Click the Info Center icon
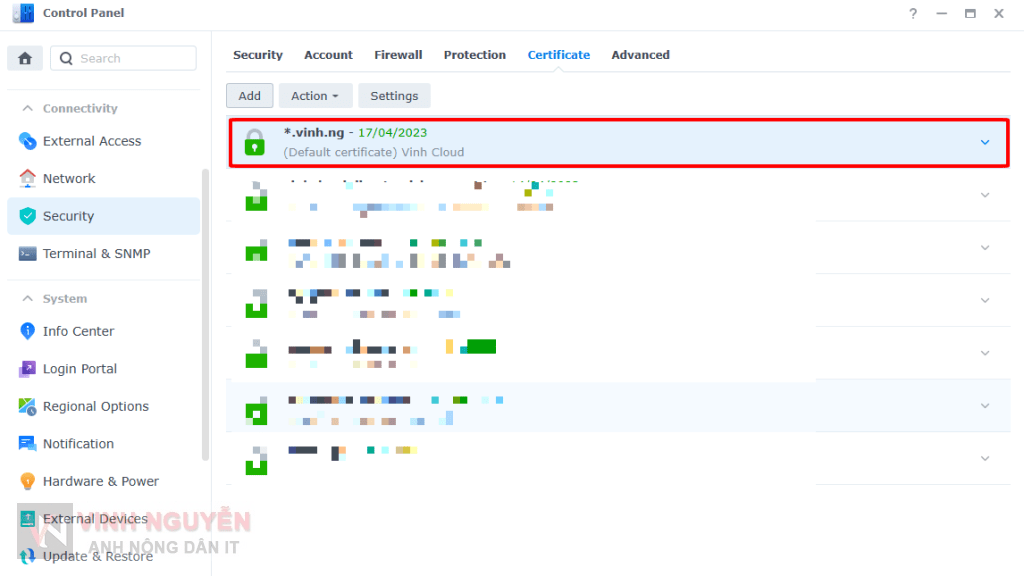 pos(27,331)
